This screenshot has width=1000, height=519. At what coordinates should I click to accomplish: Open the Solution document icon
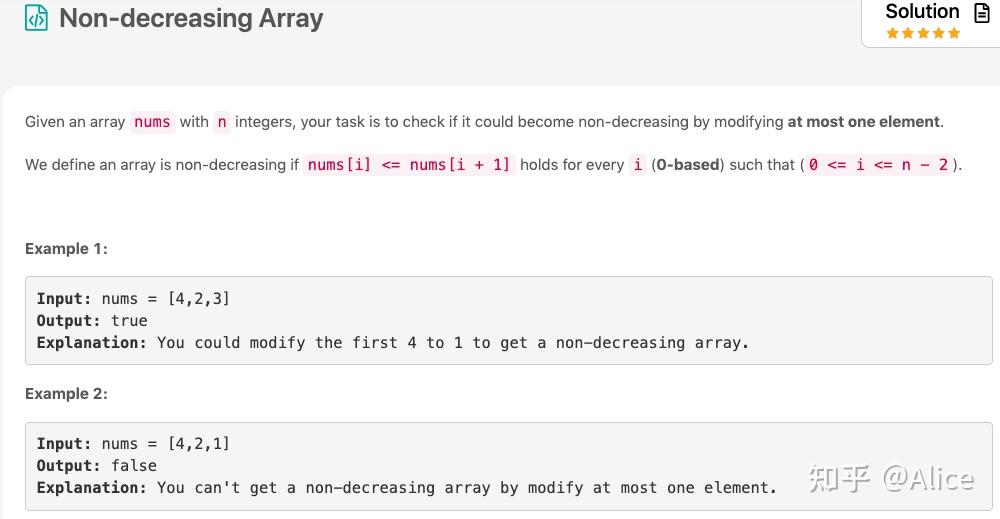pos(982,12)
